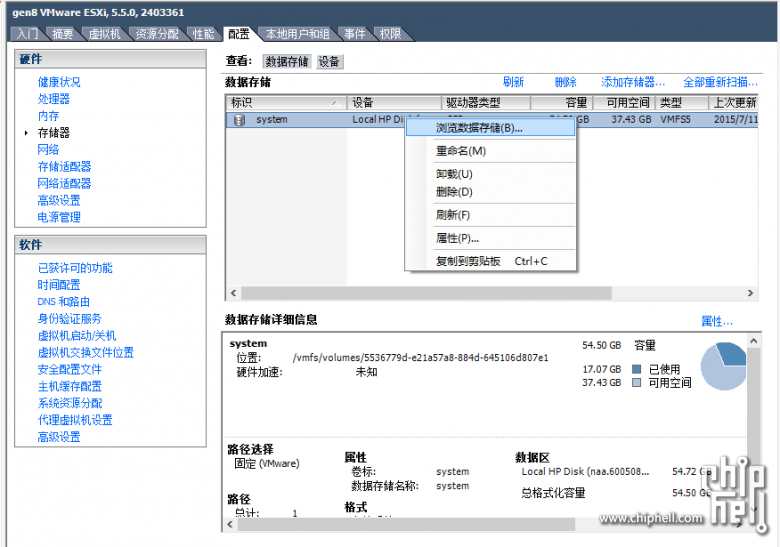Sort by 标识 column header
Viewport: 780px width, 547px height.
(x=284, y=103)
